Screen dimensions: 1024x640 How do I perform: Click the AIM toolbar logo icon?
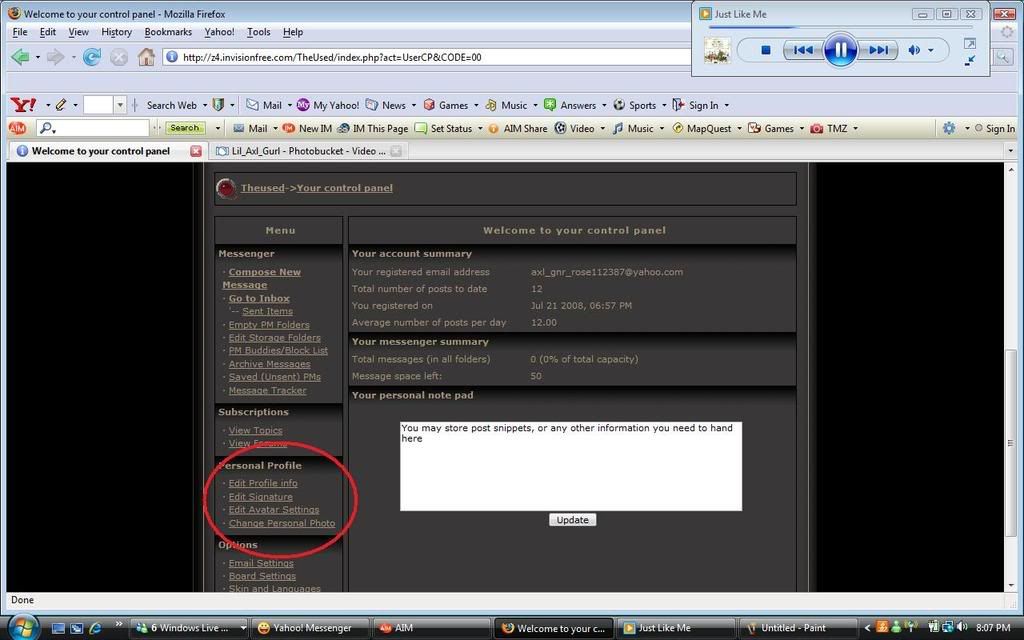pyautogui.click(x=17, y=128)
